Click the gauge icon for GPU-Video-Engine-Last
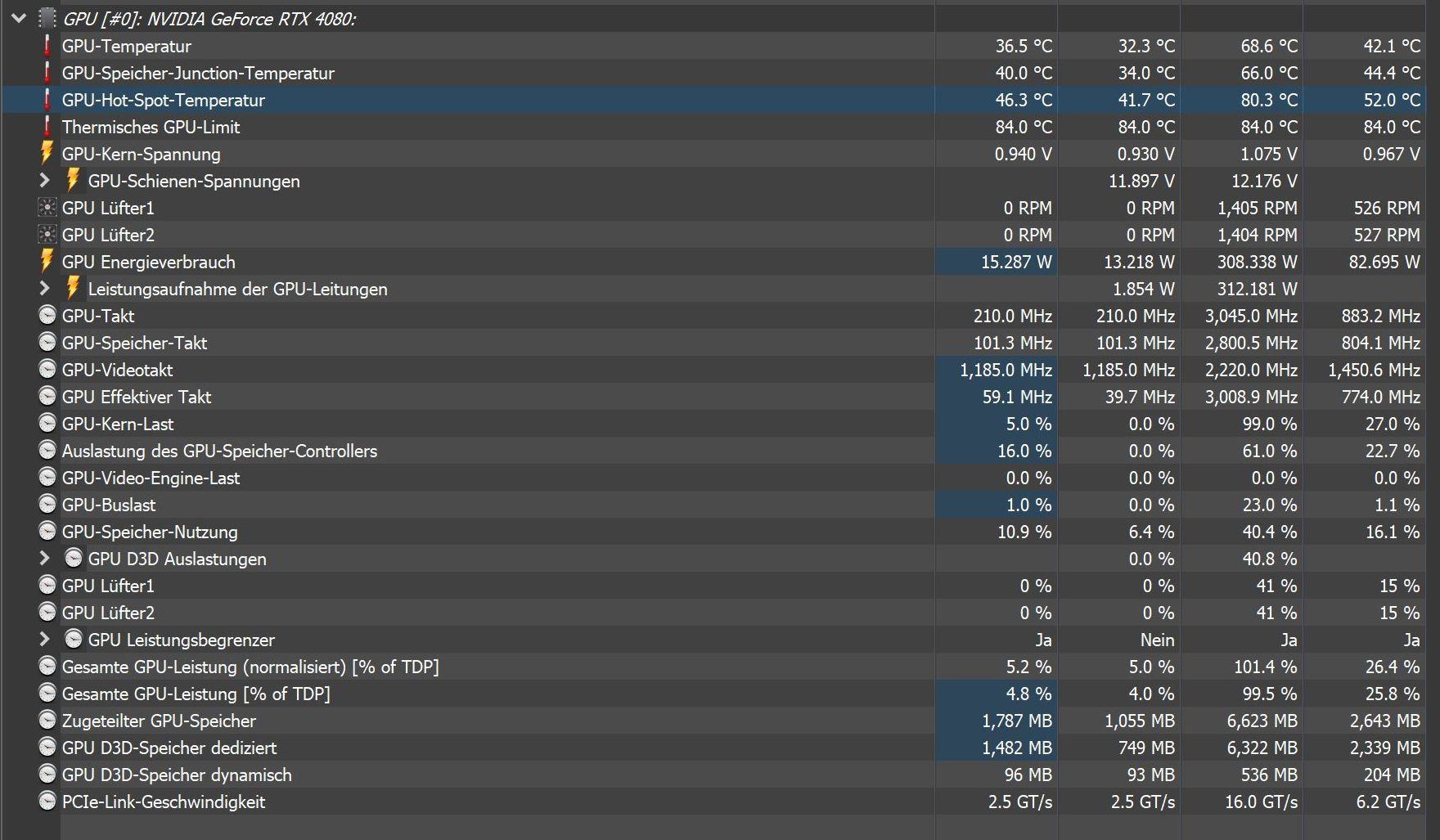 (x=47, y=478)
